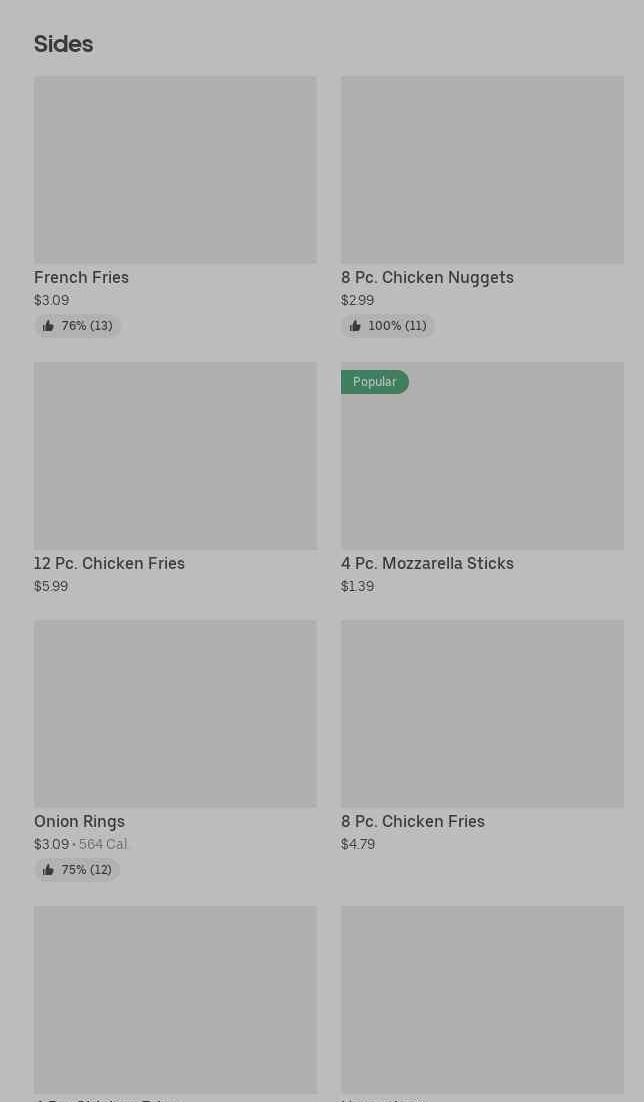Open the 4 Pc. Mozzarella Sticks photo
The width and height of the screenshot is (644, 1102).
[x=482, y=466]
